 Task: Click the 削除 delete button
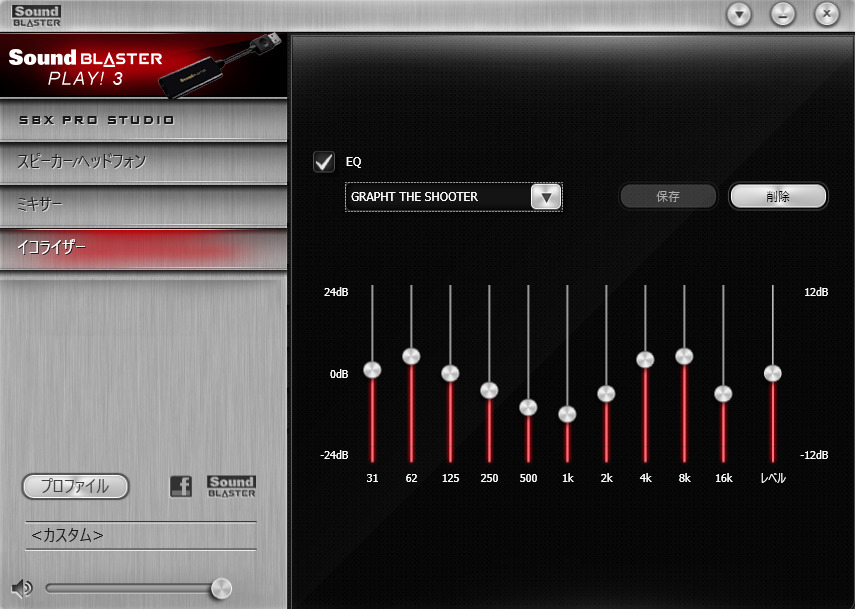(x=778, y=196)
